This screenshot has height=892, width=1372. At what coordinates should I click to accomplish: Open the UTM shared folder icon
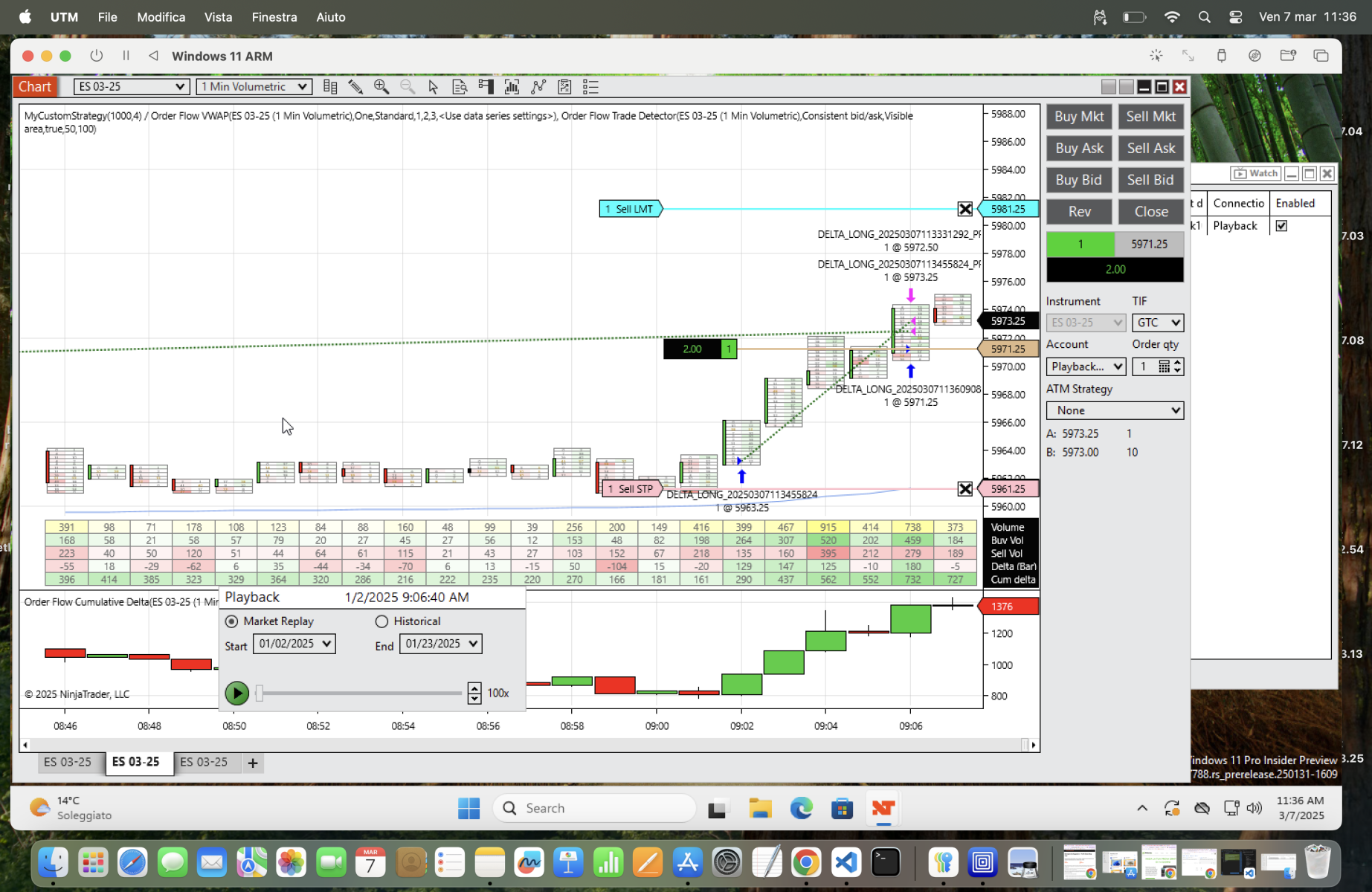1288,56
